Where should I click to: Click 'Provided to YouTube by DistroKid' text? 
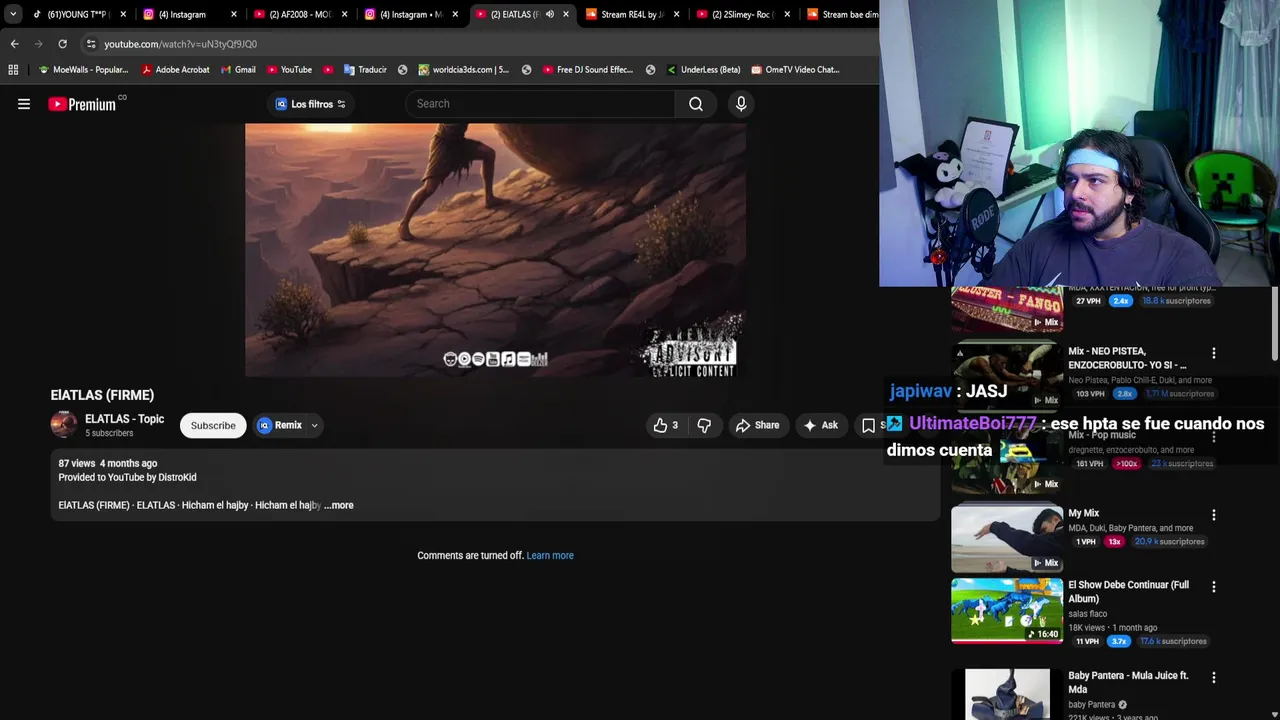(x=127, y=478)
